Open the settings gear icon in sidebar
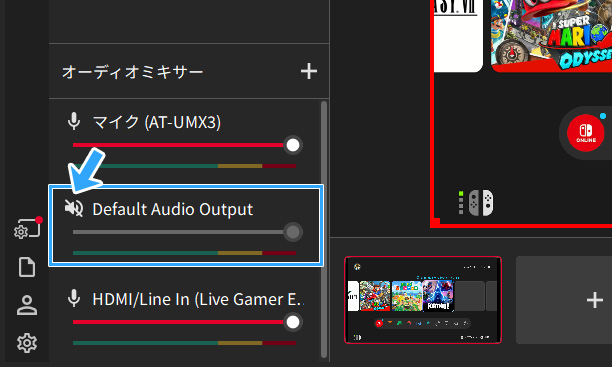 pyautogui.click(x=27, y=343)
